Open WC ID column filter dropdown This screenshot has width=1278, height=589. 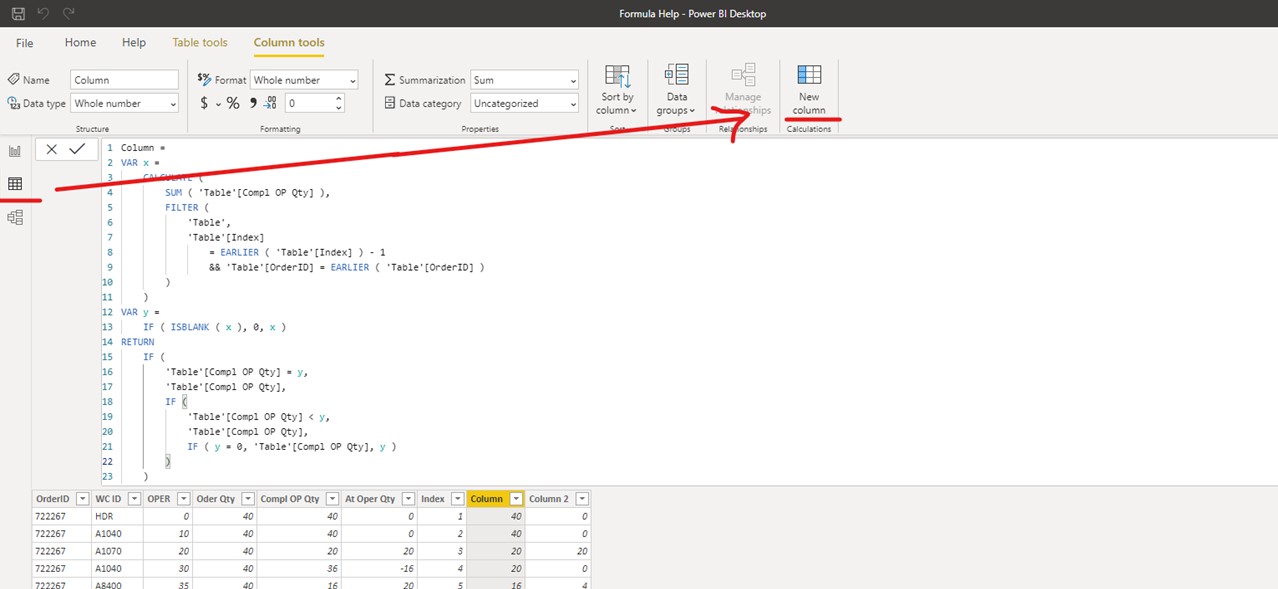coord(133,498)
